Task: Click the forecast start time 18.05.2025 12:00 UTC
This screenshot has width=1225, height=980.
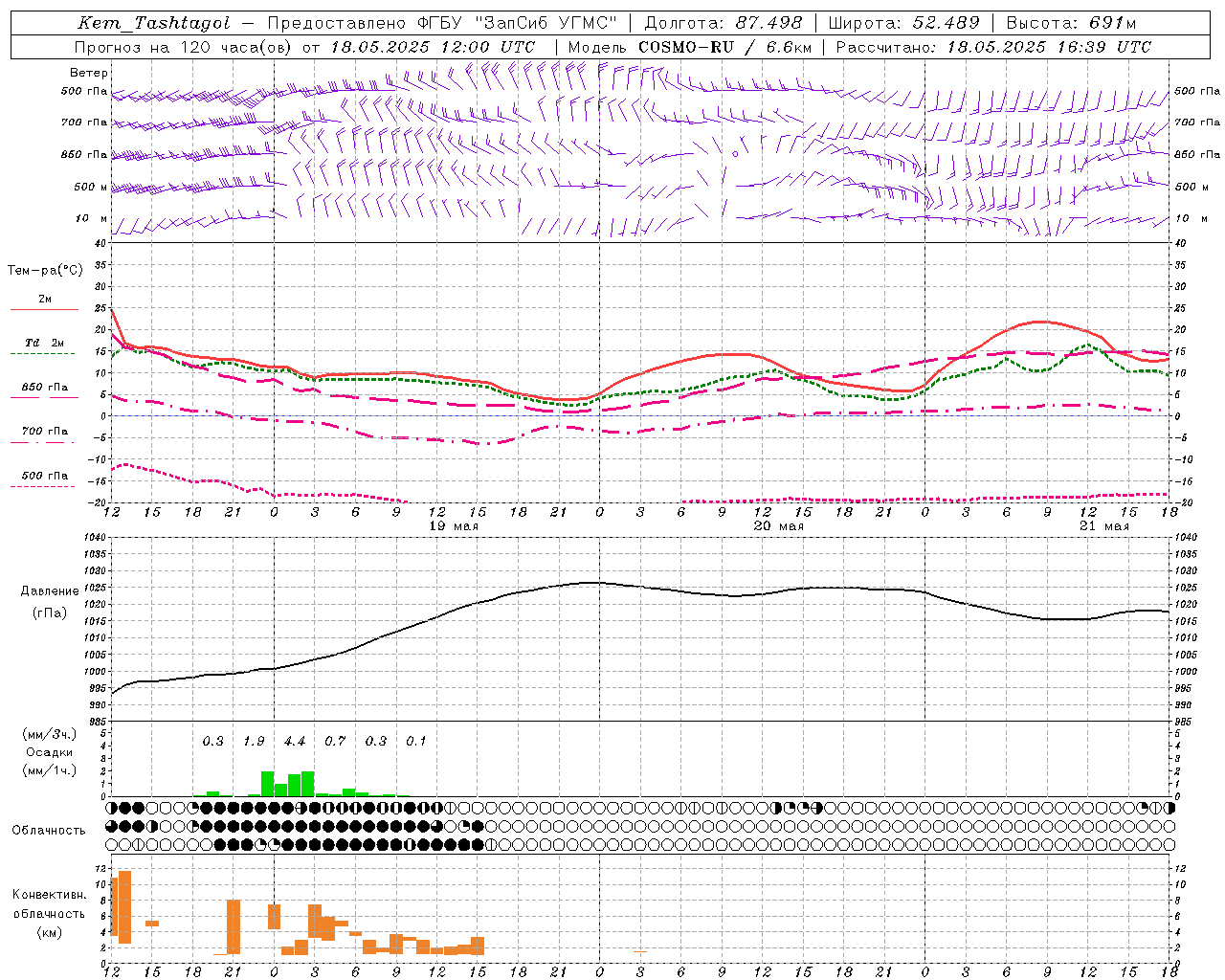Action: click(433, 47)
